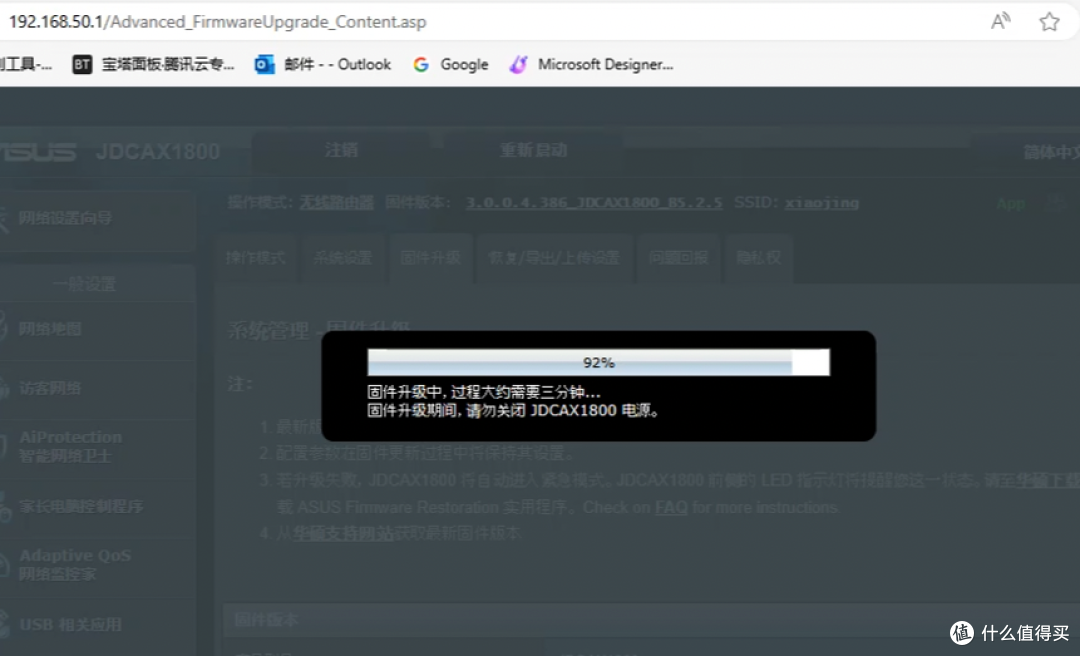Open the 网络地图 (Network Map) sidebar icon
This screenshot has height=656, width=1080.
coord(50,331)
